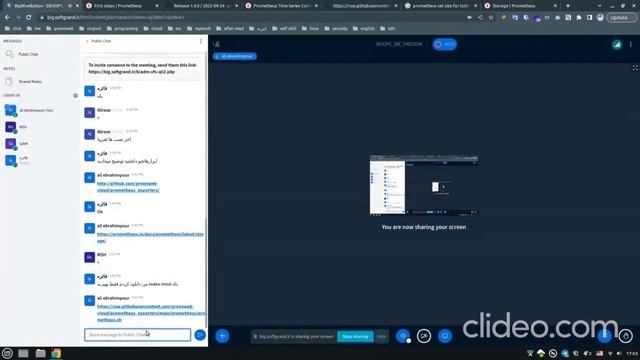640x360 pixels.
Task: Toggle the users and messages panel
Action: click(217, 44)
